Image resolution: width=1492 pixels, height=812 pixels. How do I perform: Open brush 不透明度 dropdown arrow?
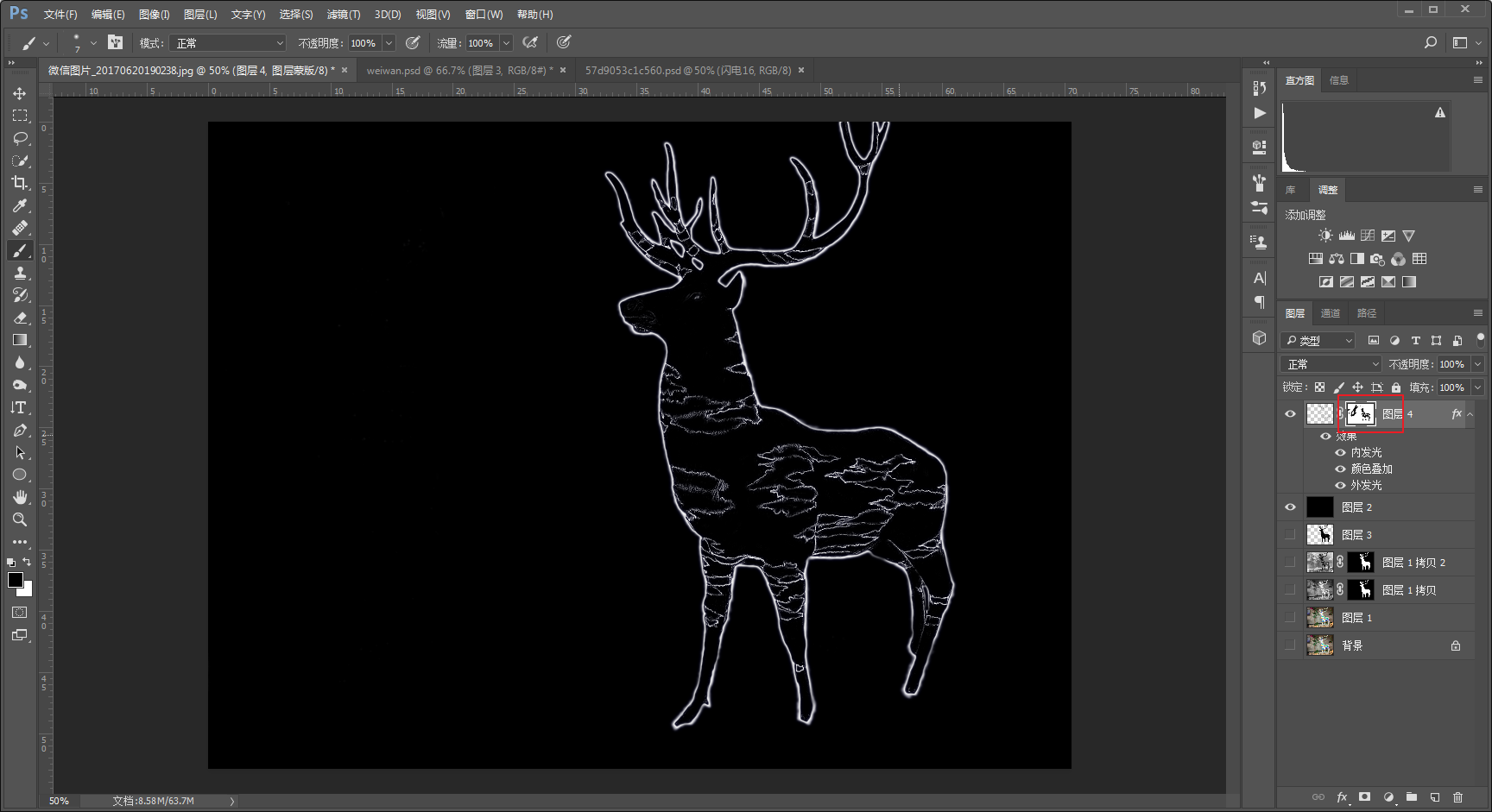point(389,43)
